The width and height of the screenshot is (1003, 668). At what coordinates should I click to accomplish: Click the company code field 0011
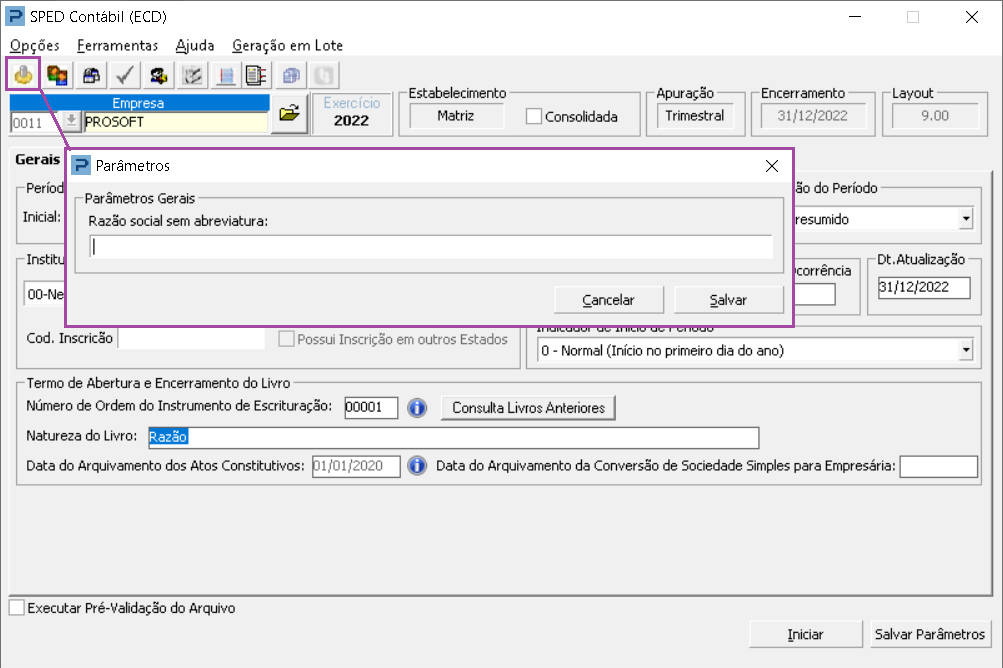click(x=35, y=122)
